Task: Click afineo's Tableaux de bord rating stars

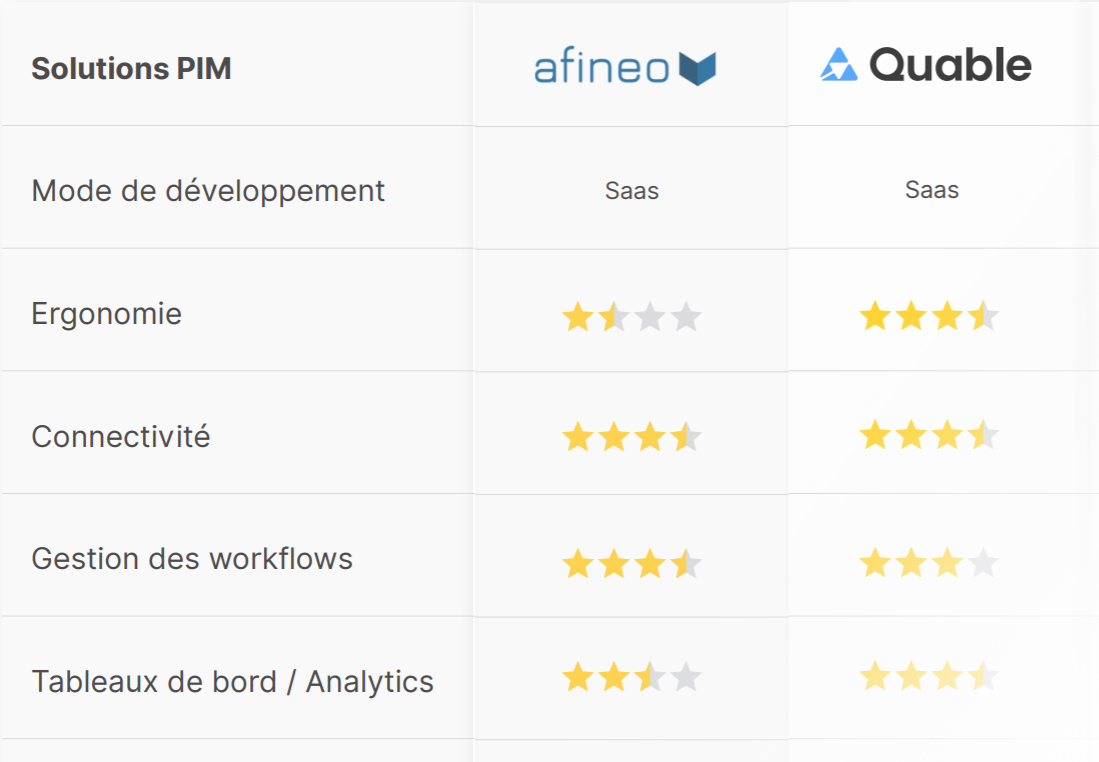Action: click(x=632, y=677)
